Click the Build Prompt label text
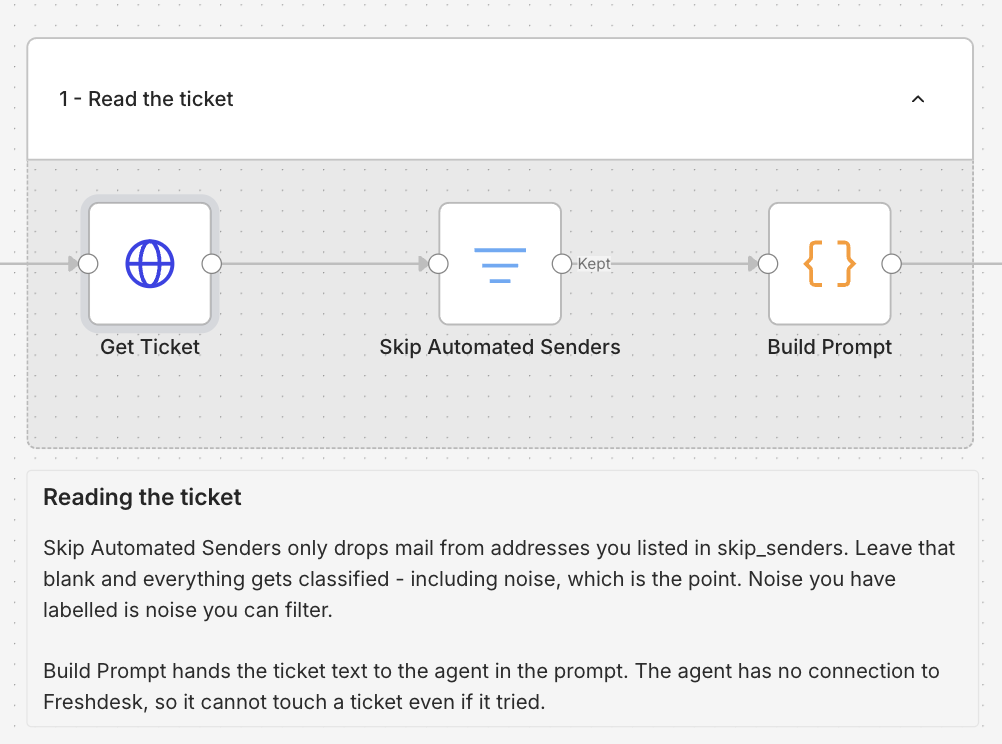 tap(829, 346)
